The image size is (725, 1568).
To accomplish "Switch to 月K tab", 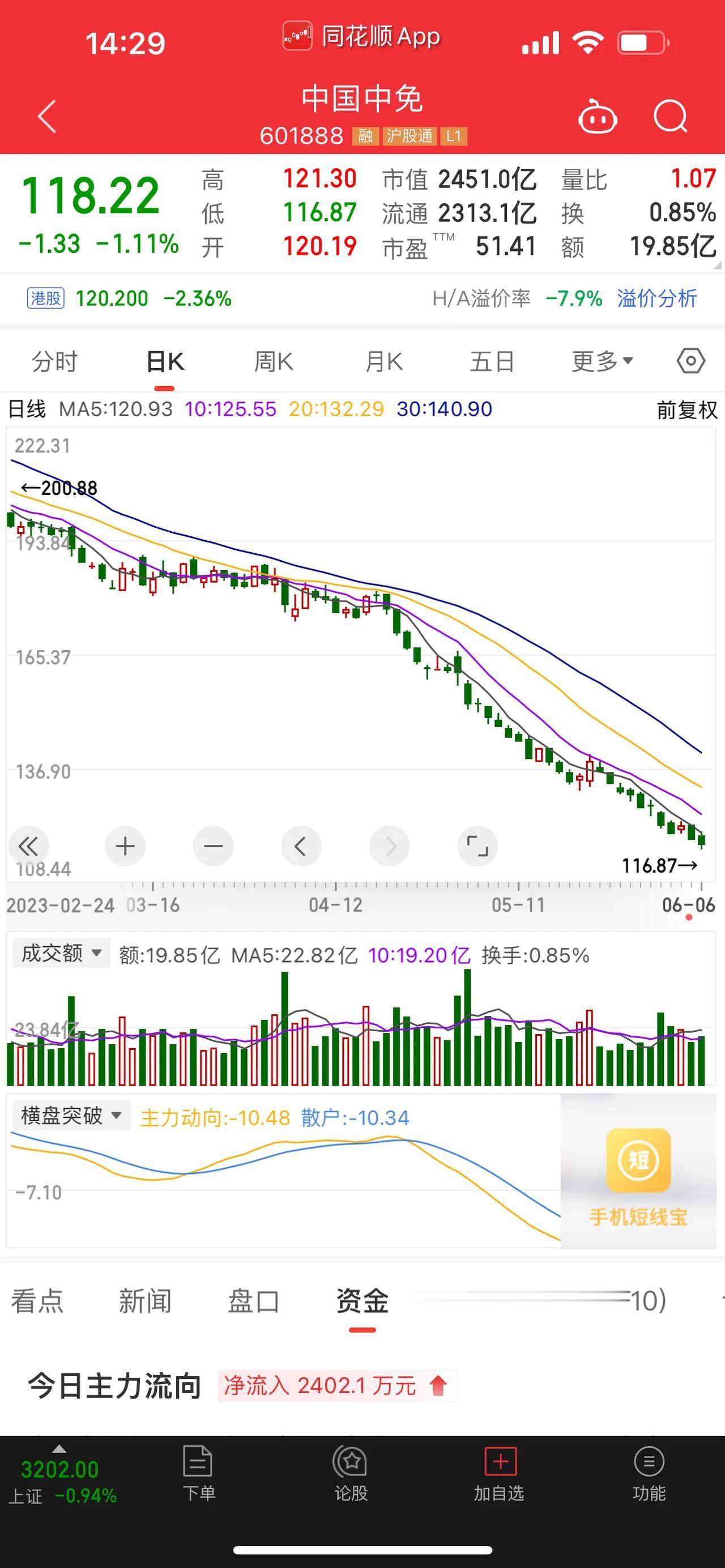I will pos(384,362).
